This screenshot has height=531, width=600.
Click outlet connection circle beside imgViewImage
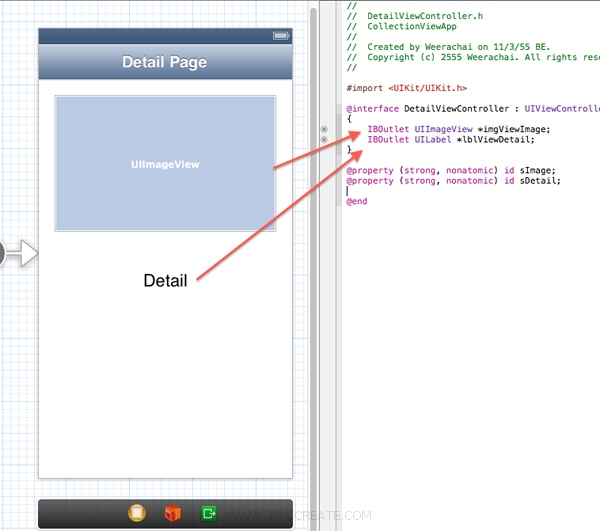point(324,129)
